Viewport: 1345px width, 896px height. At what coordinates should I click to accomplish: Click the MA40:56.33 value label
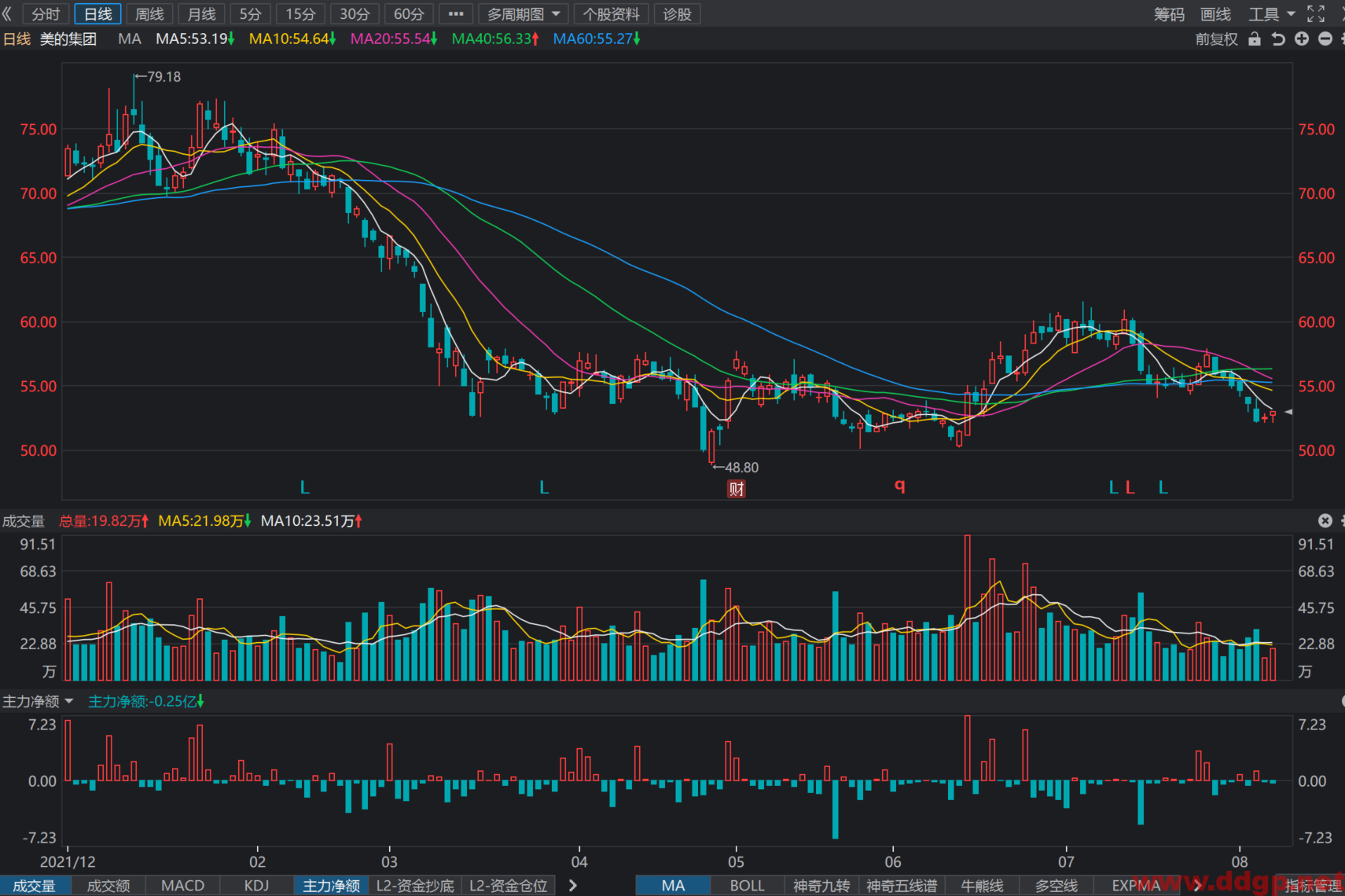[x=495, y=39]
